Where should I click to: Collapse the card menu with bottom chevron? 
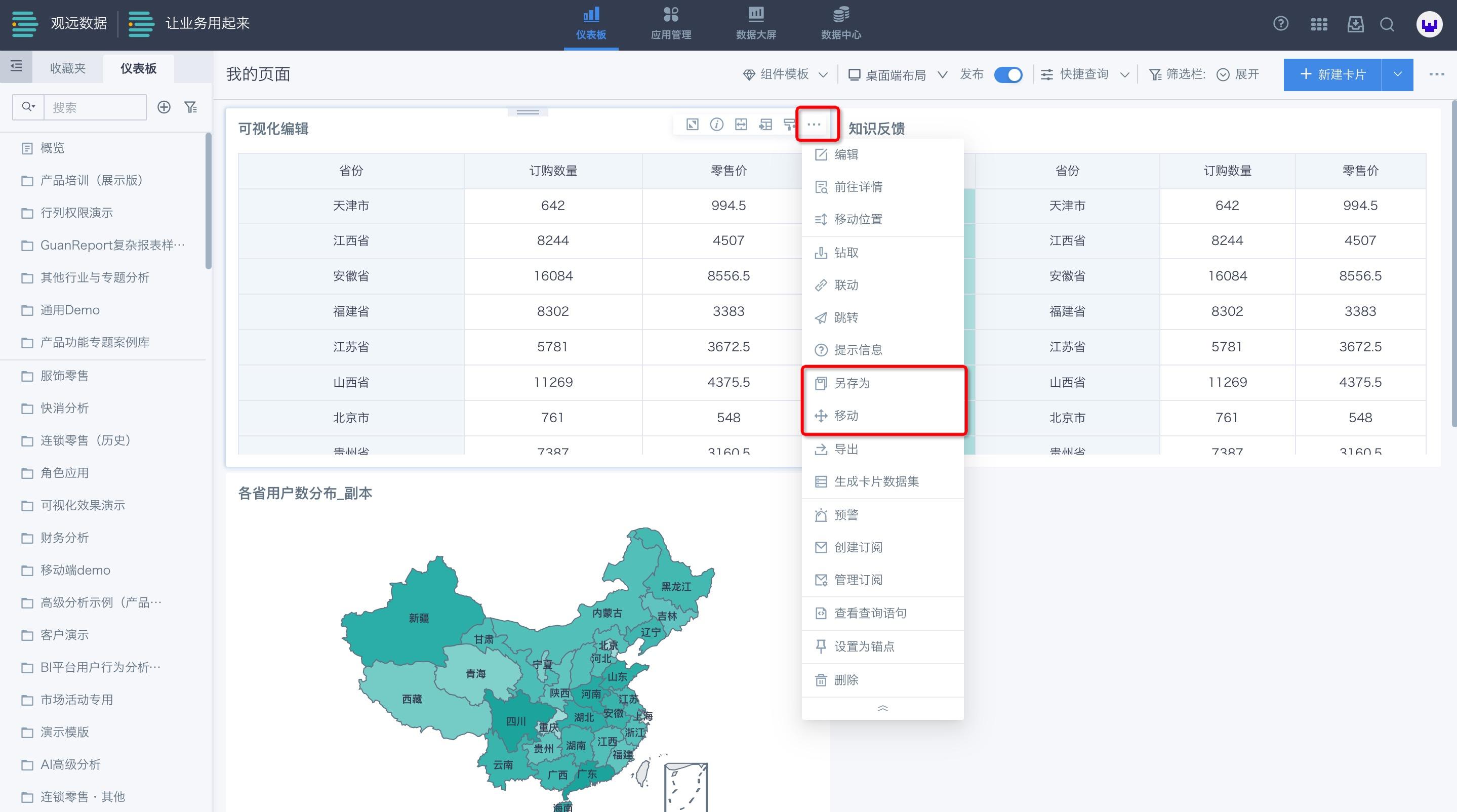882,709
